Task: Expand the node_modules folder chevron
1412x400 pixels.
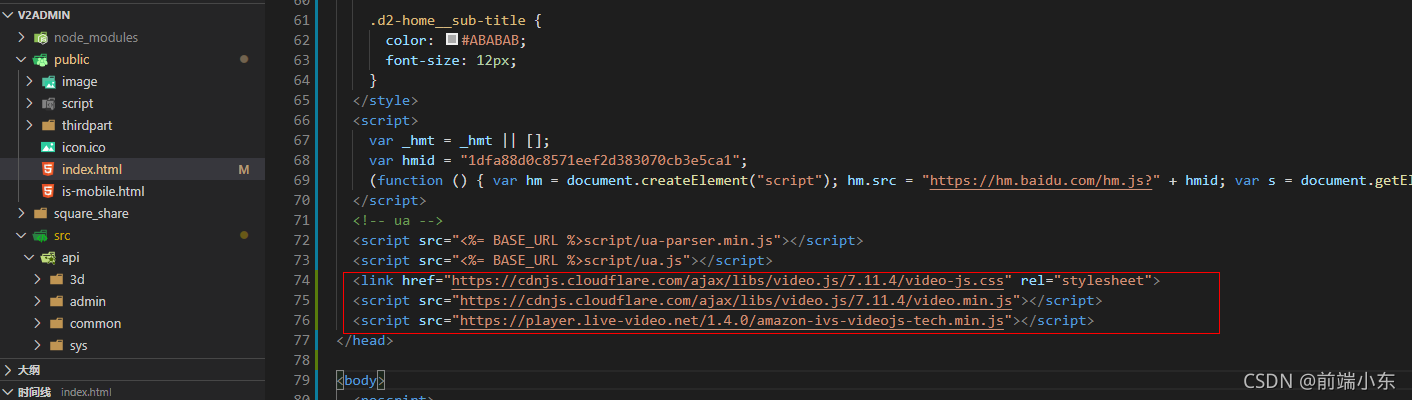Action: pyautogui.click(x=22, y=37)
